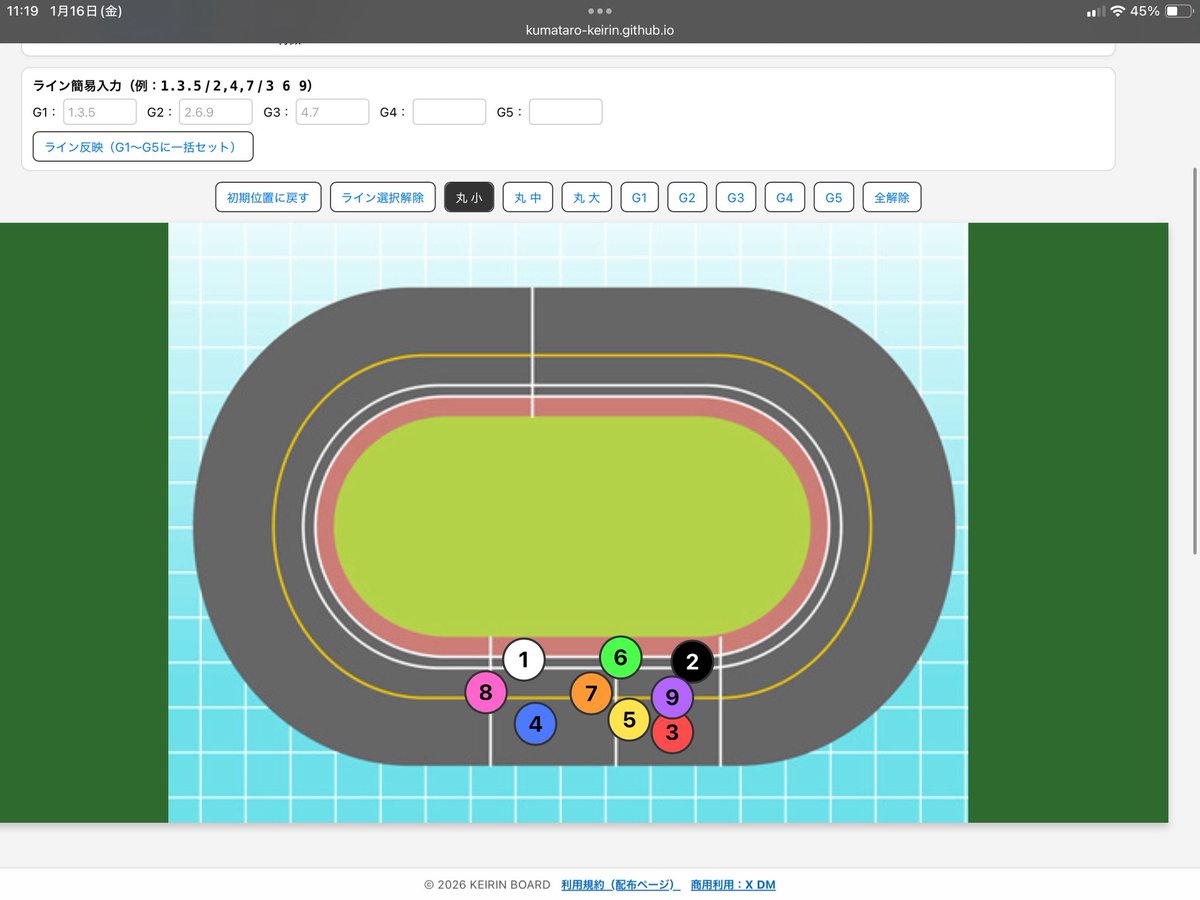
Task: Activate the G2 group button in toolbar
Action: coord(687,198)
